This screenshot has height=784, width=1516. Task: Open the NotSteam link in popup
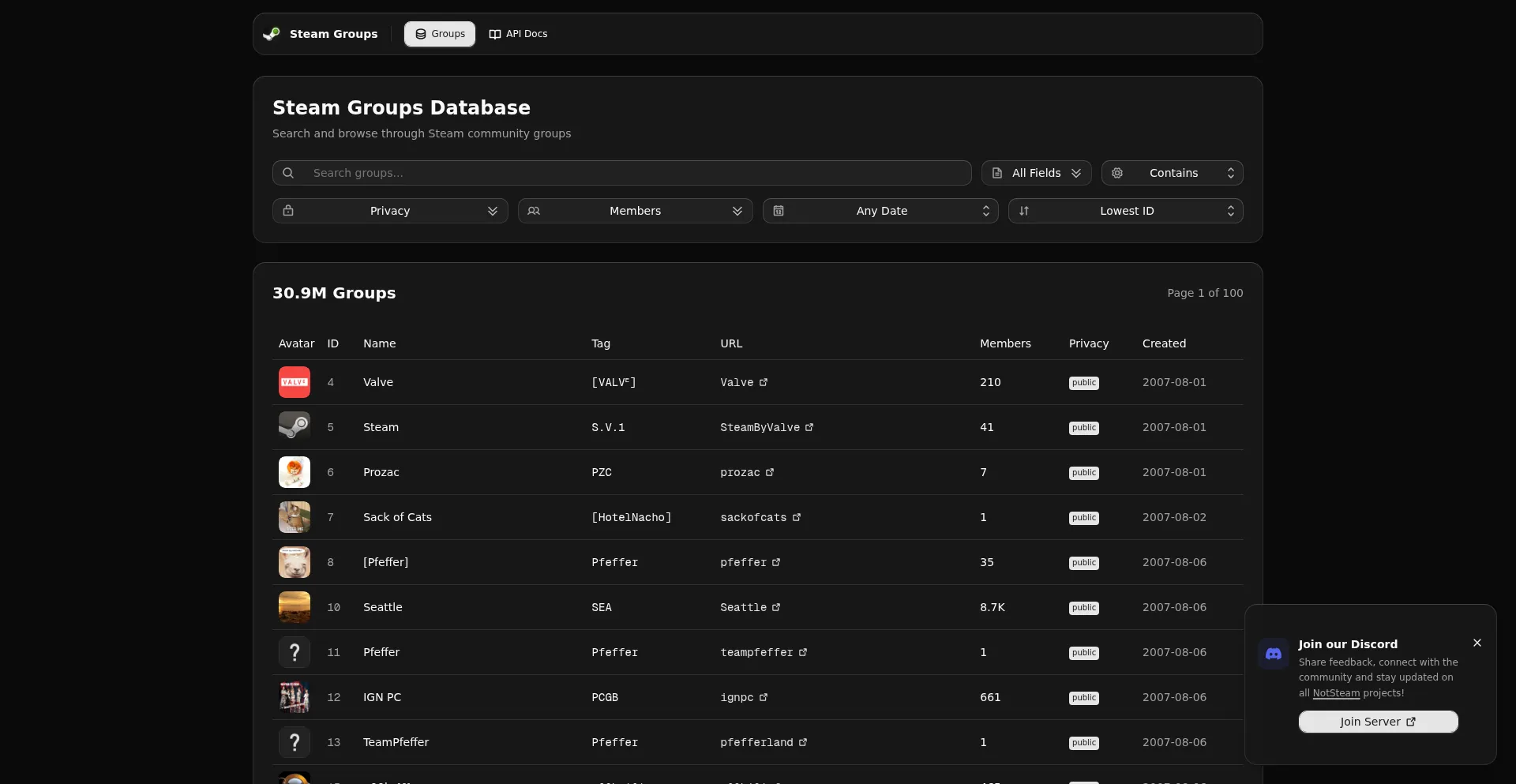[1336, 693]
